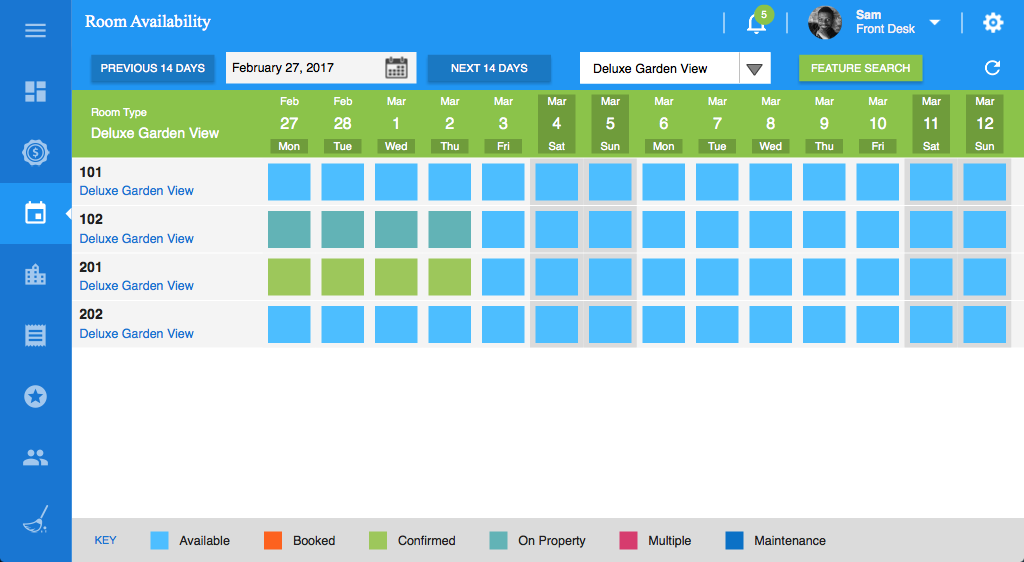
Task: Expand the Deluxe Garden View room type dropdown
Action: 755,69
